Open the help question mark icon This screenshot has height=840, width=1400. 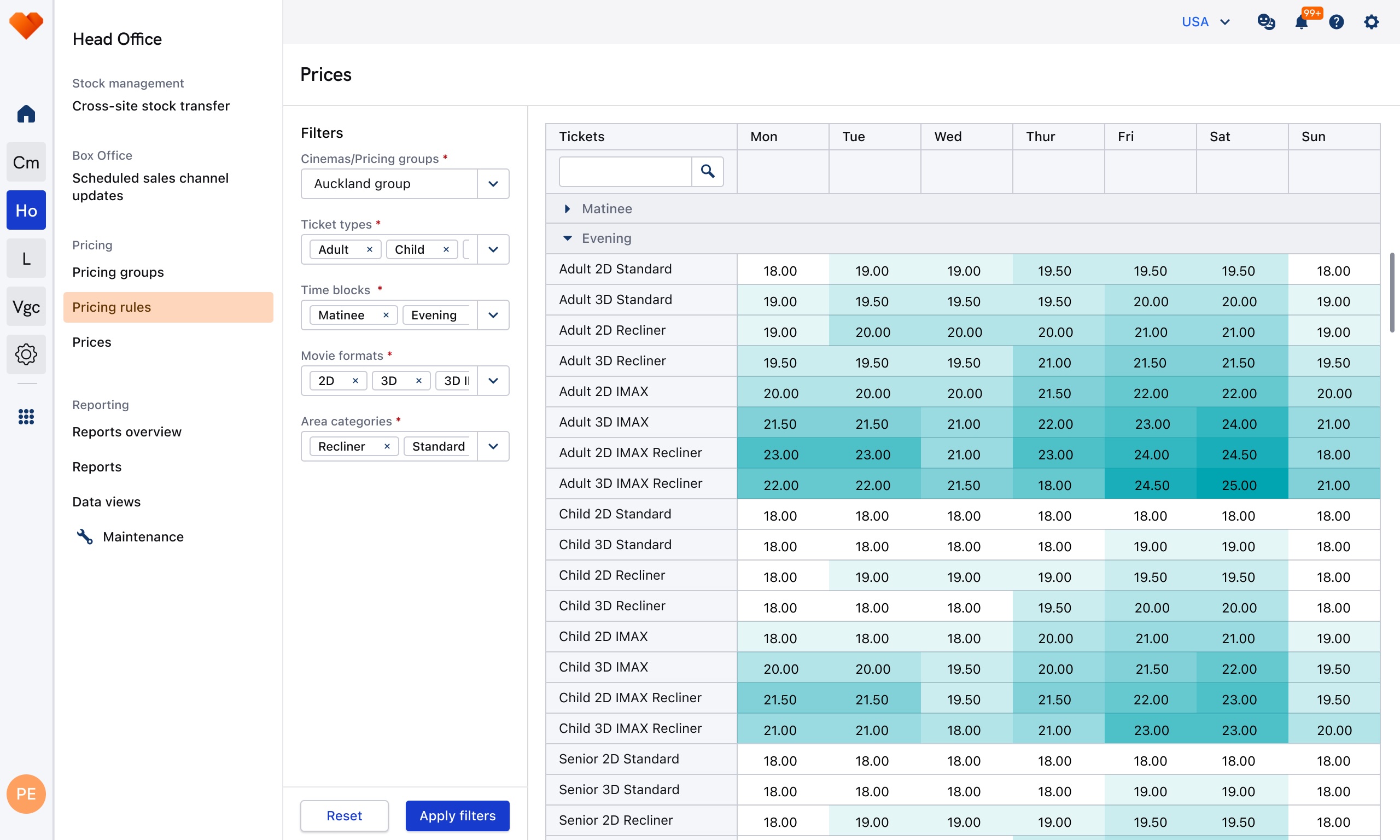point(1336,22)
